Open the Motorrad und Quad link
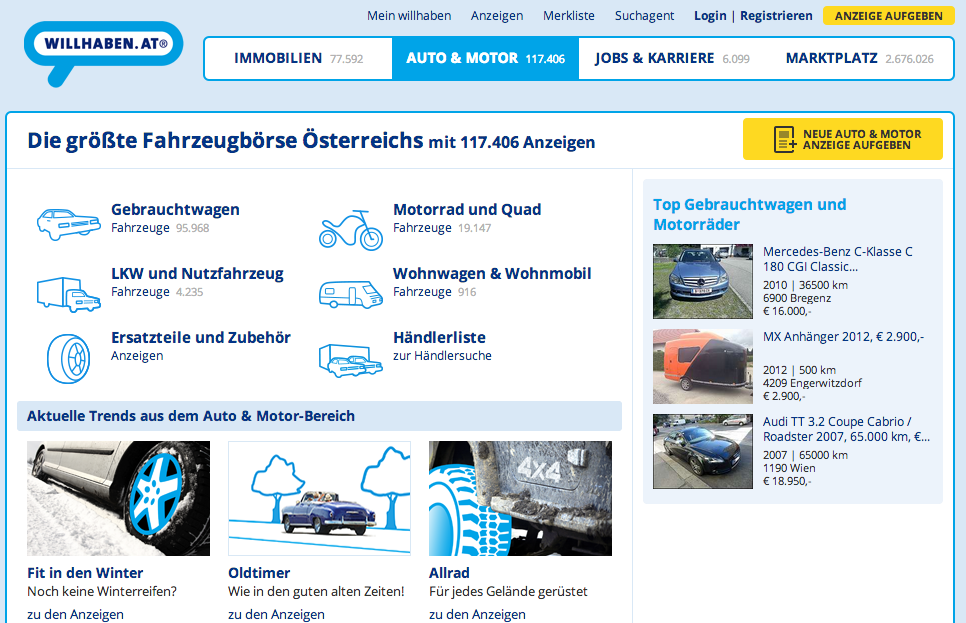Image resolution: width=966 pixels, height=623 pixels. (x=467, y=210)
